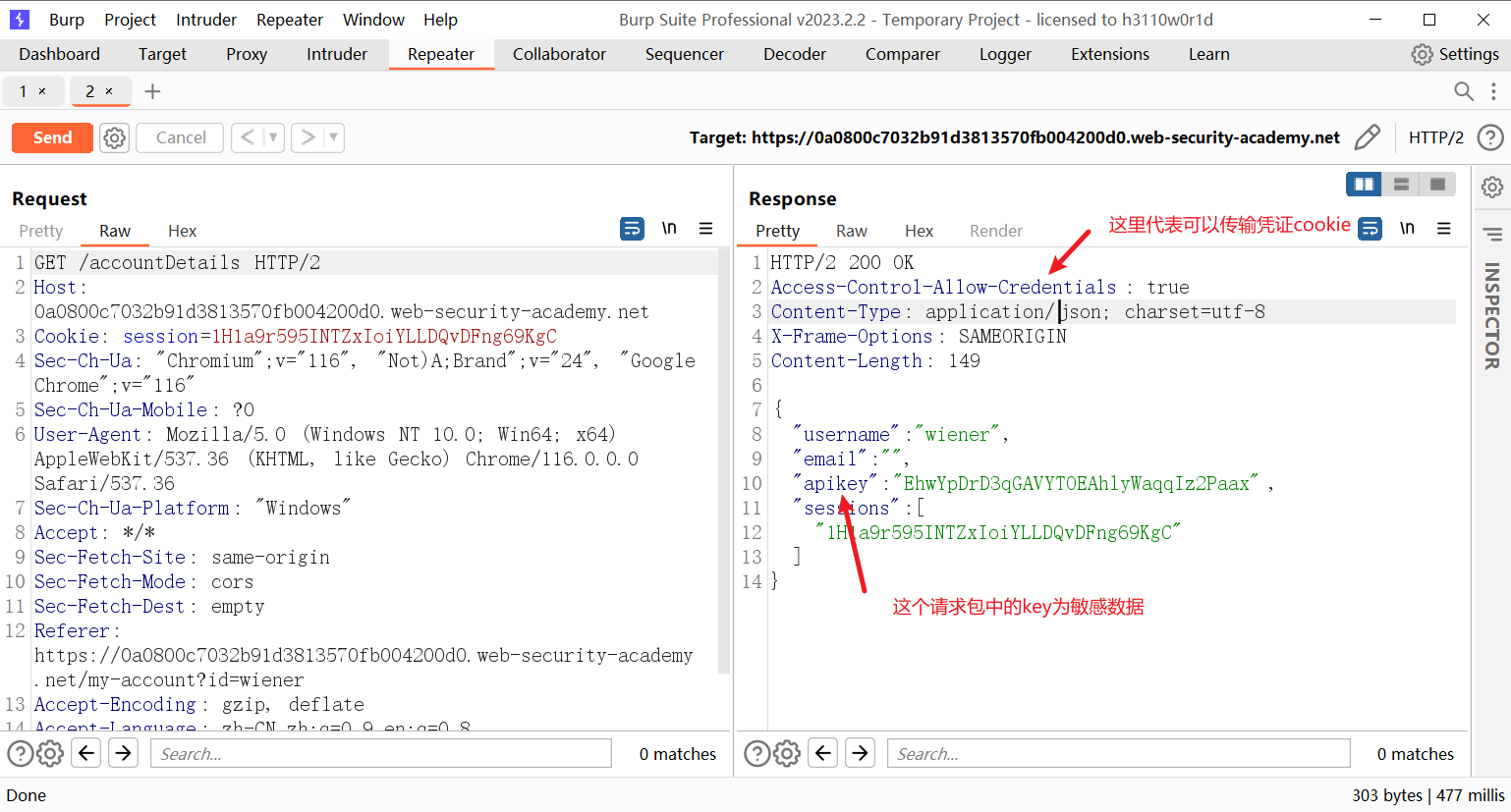
Task: Click the Request pane vertical scrollbar
Action: (724, 461)
